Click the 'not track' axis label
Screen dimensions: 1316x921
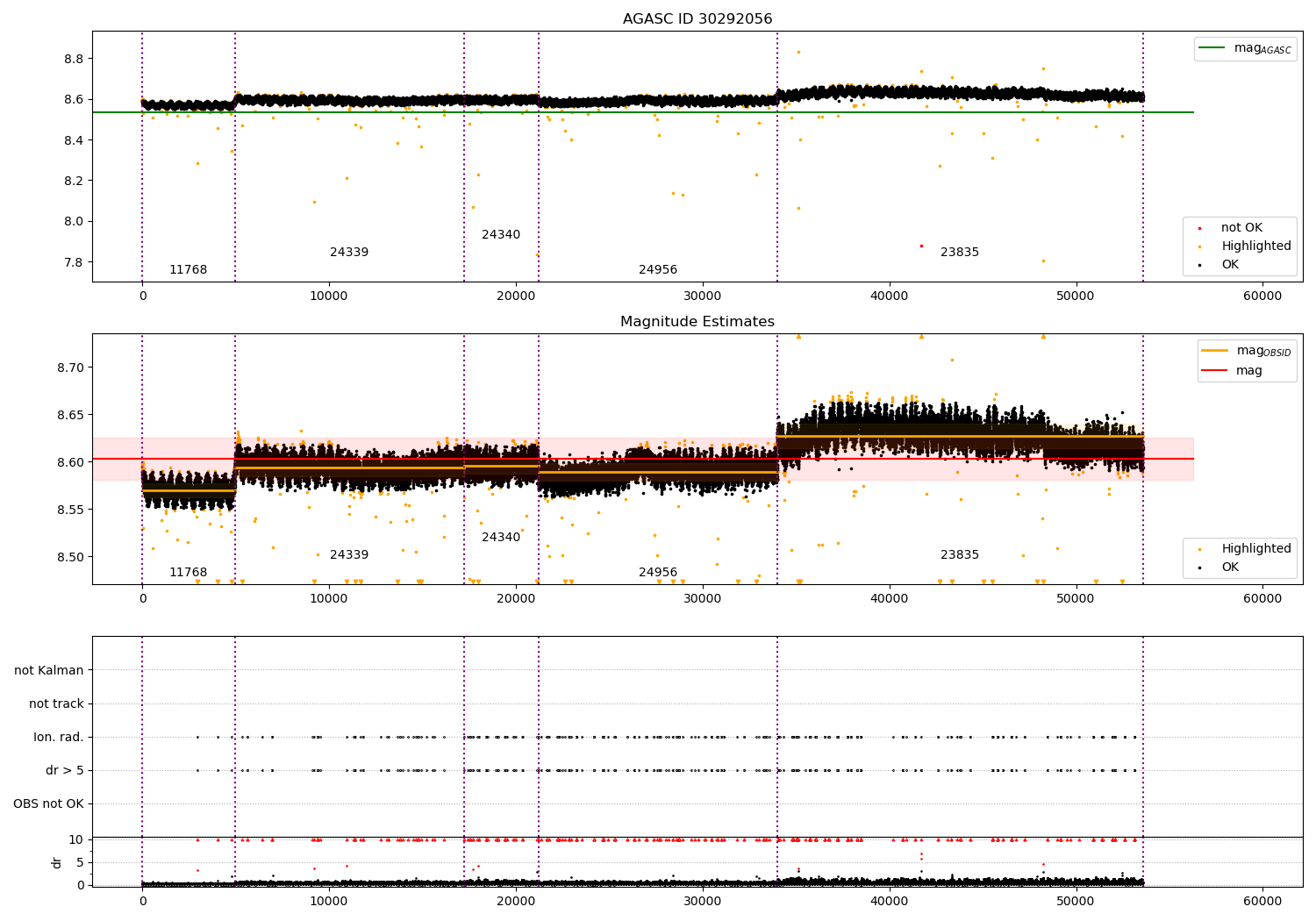(56, 703)
